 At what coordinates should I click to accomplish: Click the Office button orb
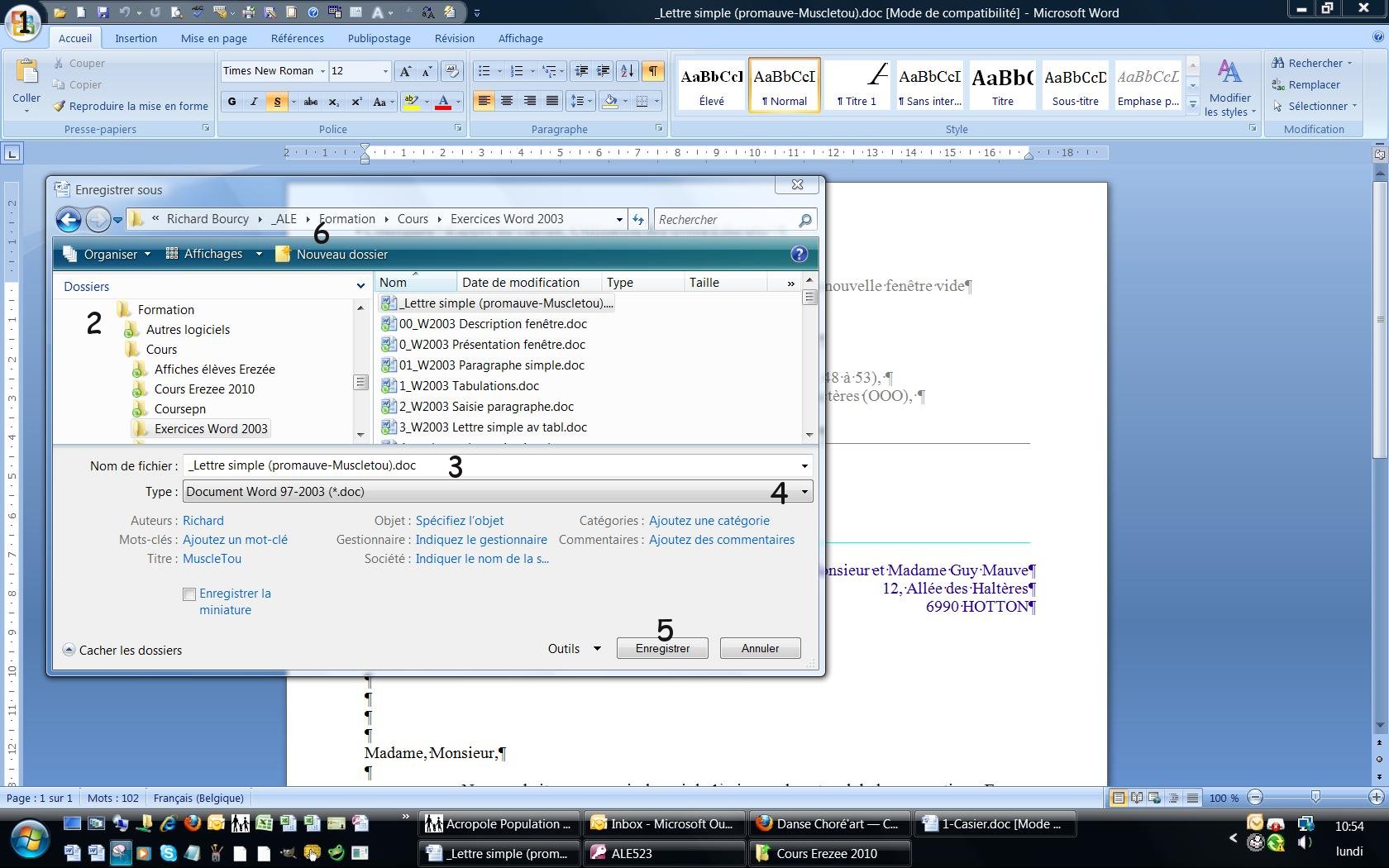23,22
